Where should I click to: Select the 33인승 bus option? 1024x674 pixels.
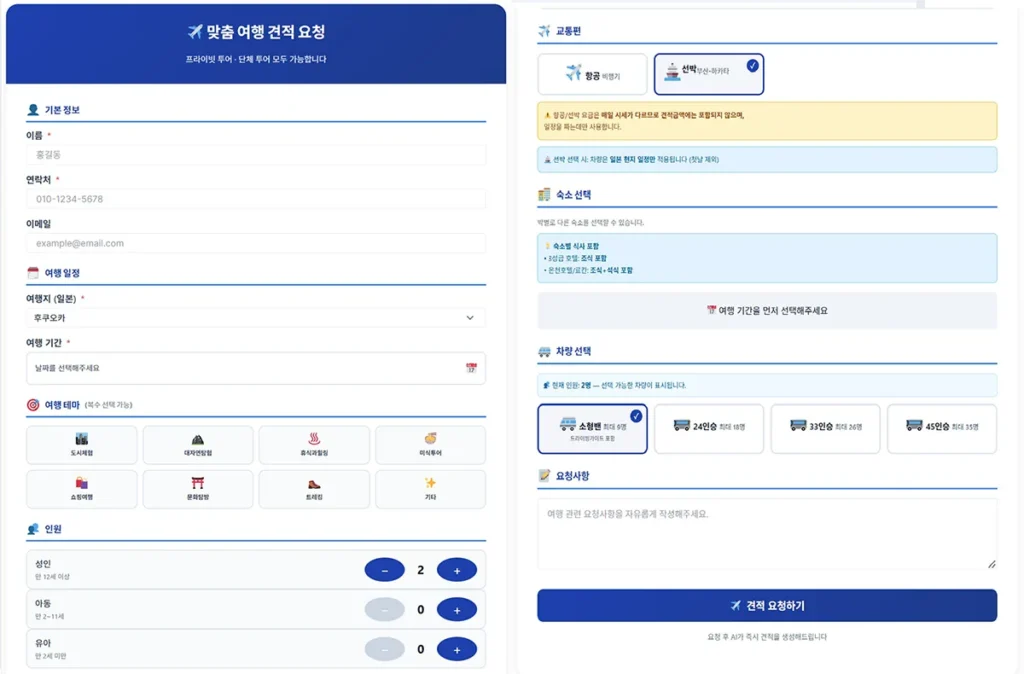[x=825, y=429]
